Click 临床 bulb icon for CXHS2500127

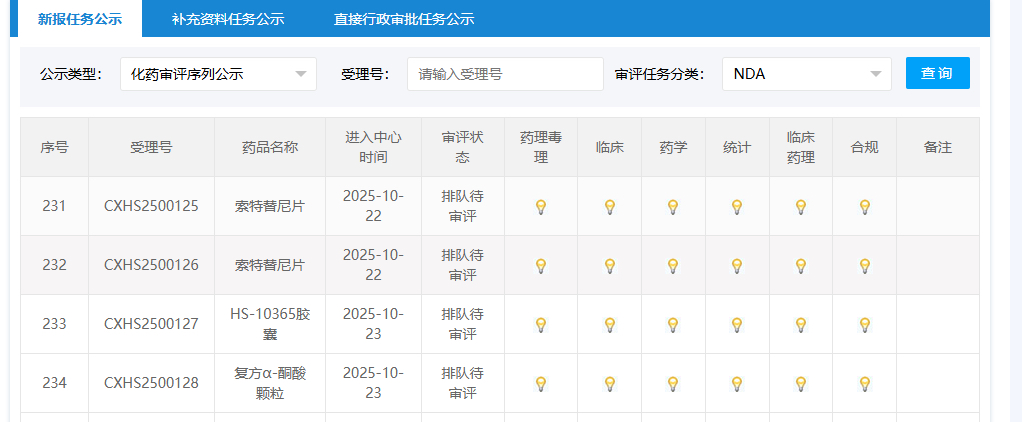tap(609, 324)
